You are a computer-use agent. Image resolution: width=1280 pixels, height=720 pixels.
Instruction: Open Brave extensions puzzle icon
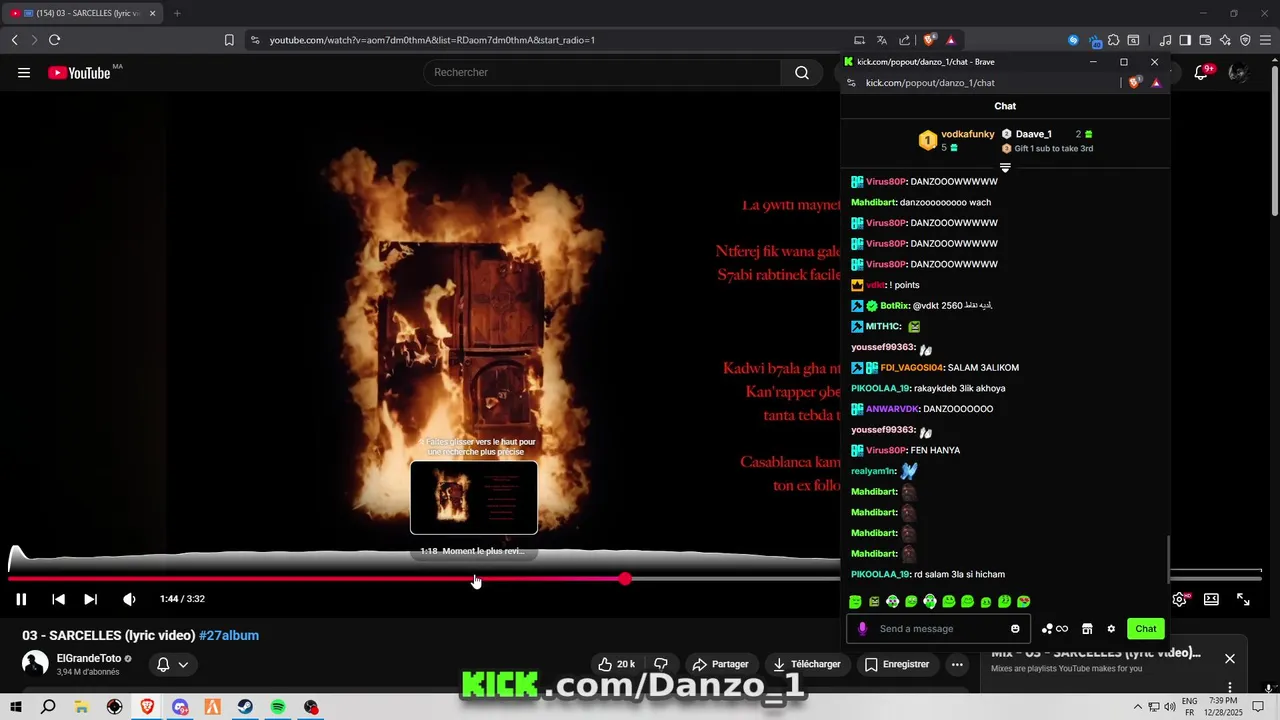[1113, 40]
